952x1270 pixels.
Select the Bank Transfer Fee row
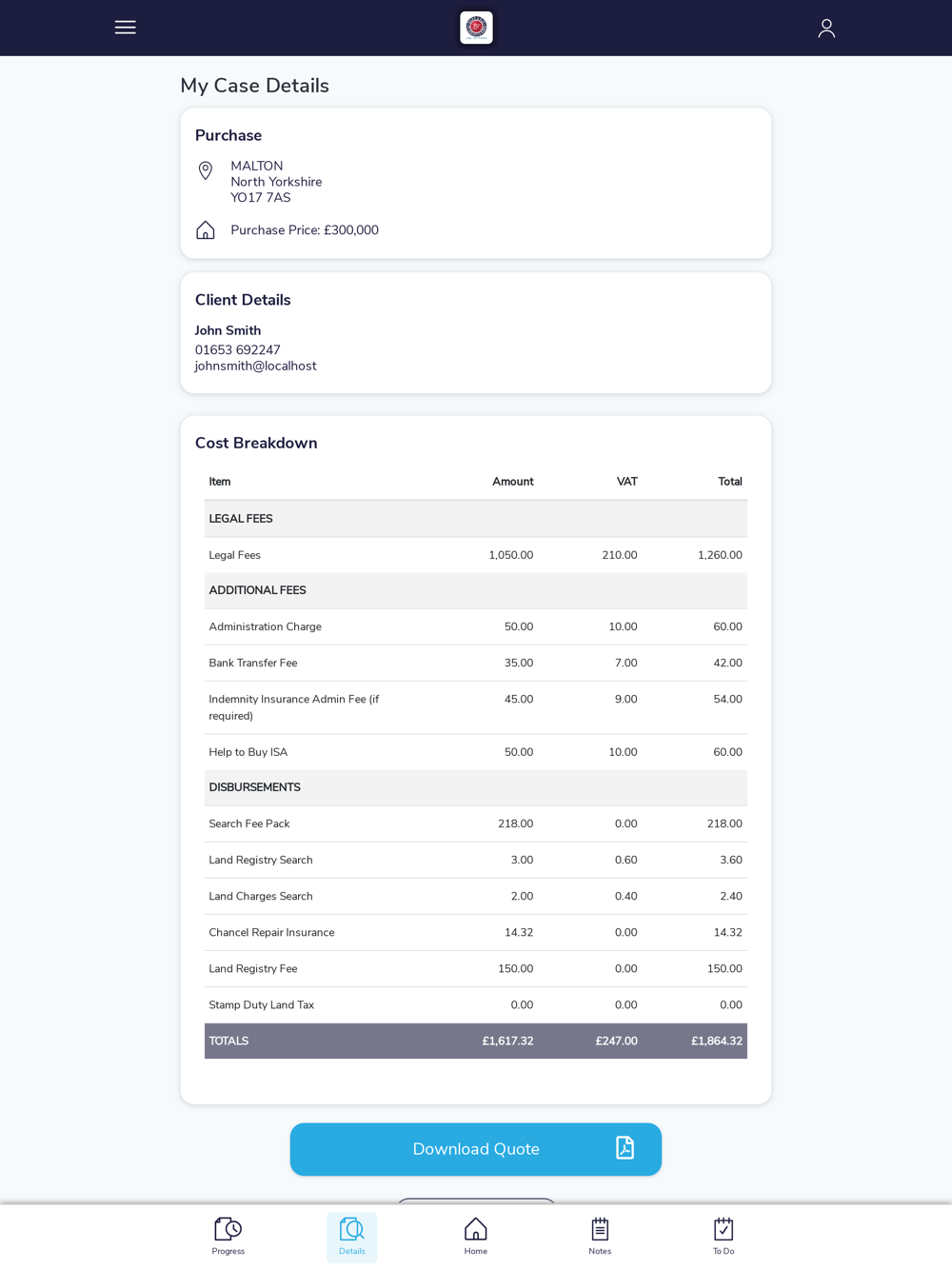coord(476,664)
